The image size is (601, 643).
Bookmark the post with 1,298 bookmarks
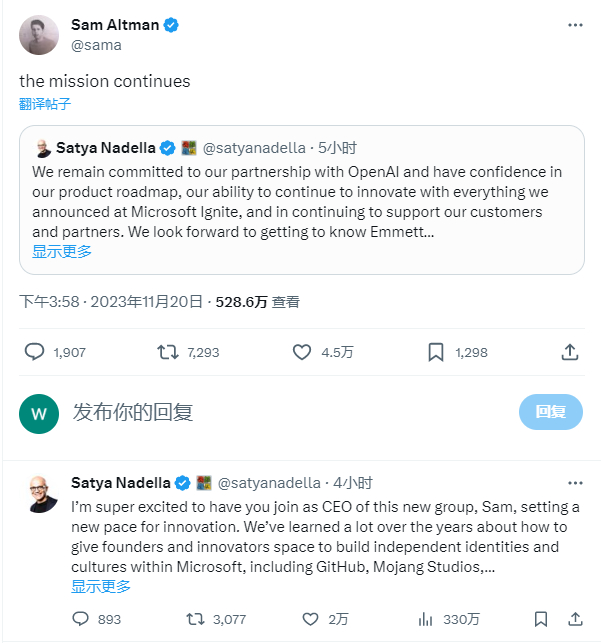point(436,352)
